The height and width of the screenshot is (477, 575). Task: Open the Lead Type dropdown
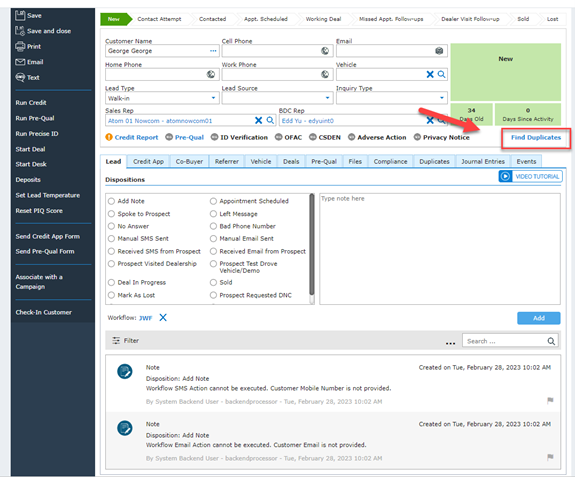tap(213, 98)
